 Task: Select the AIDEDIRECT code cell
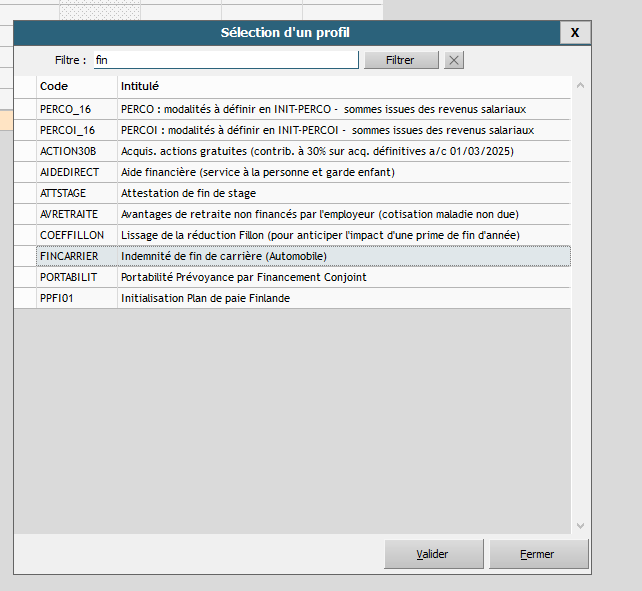(77, 172)
